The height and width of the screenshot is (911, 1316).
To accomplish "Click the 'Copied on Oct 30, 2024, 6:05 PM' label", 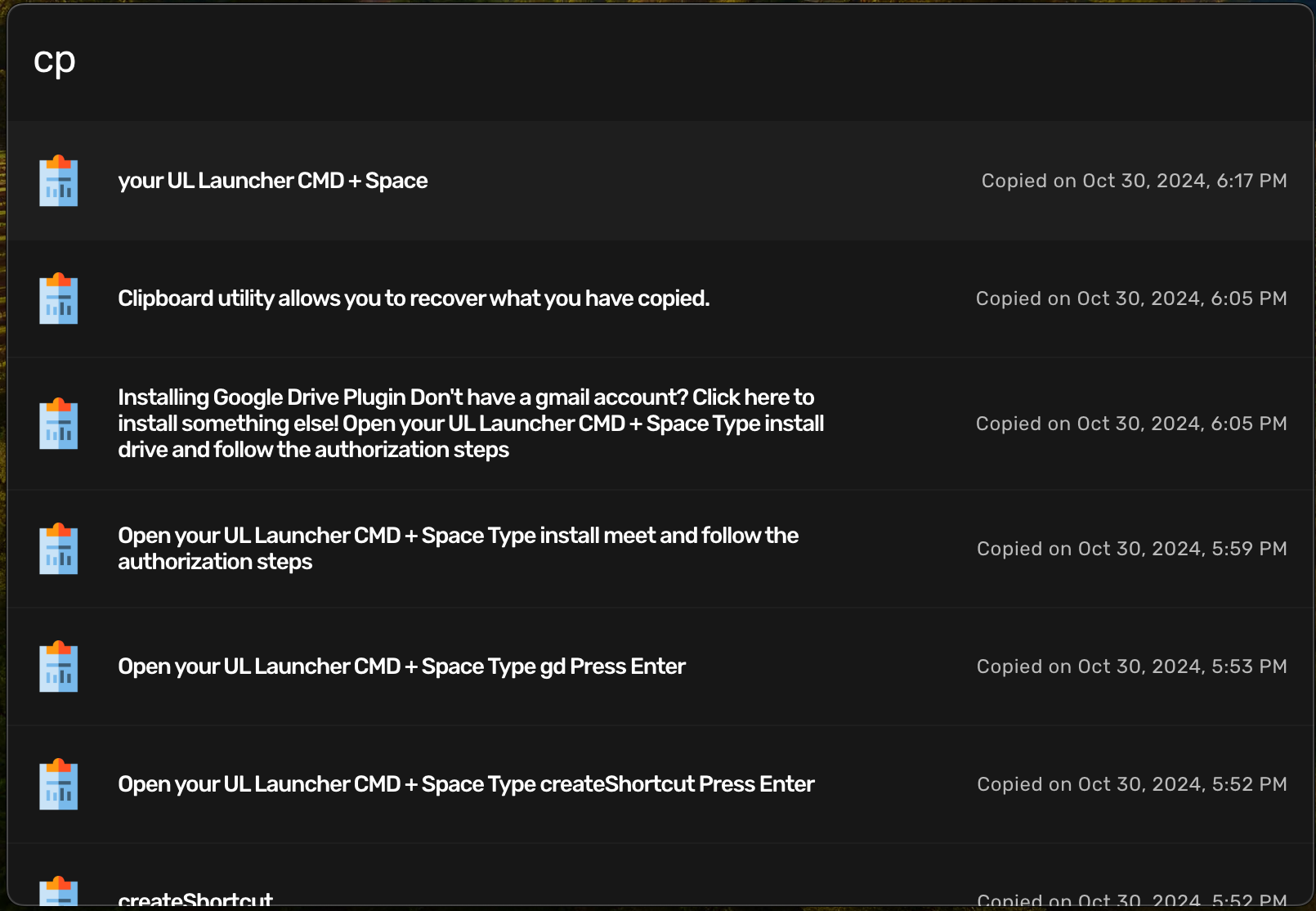I will (1131, 298).
